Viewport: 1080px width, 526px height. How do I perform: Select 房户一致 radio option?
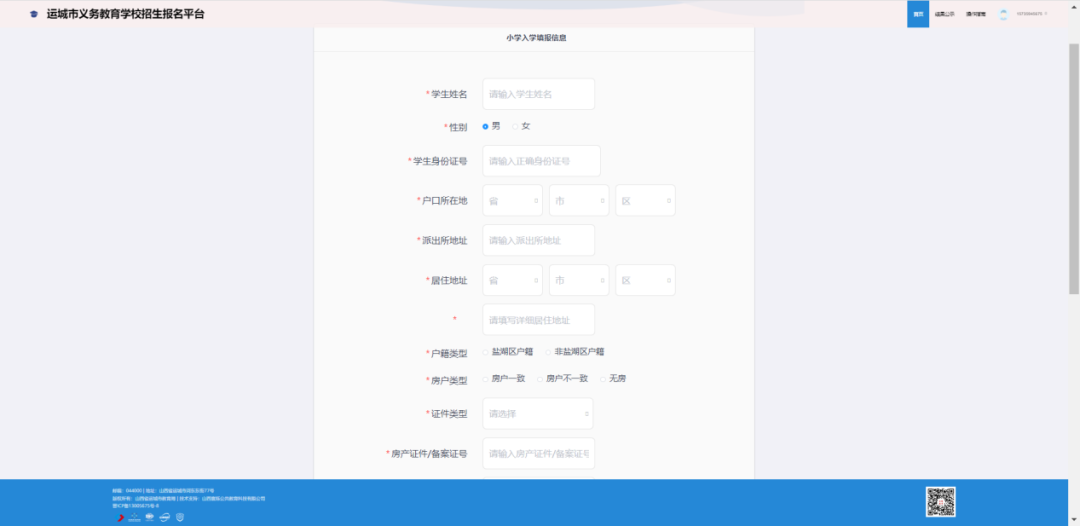(x=486, y=379)
